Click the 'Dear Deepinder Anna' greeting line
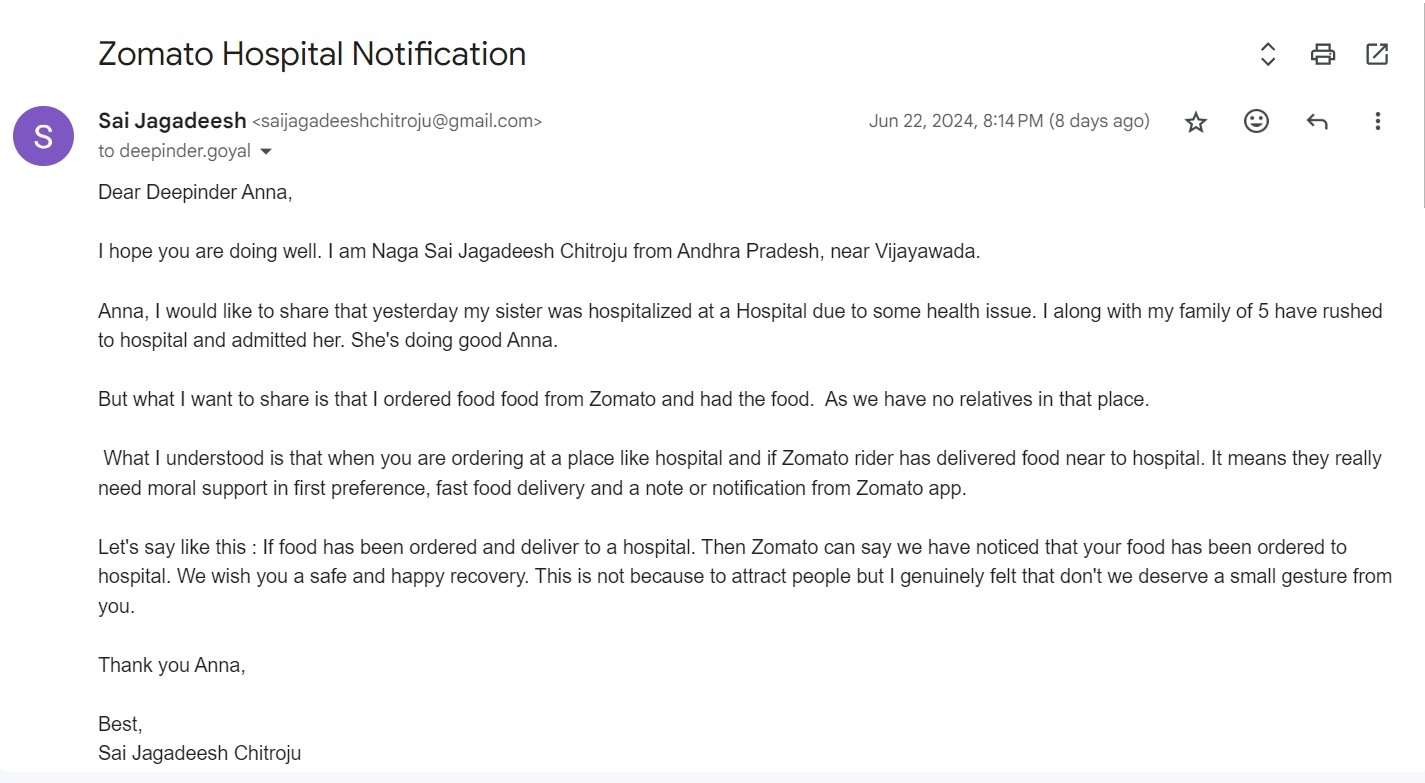1425x783 pixels. click(x=195, y=193)
